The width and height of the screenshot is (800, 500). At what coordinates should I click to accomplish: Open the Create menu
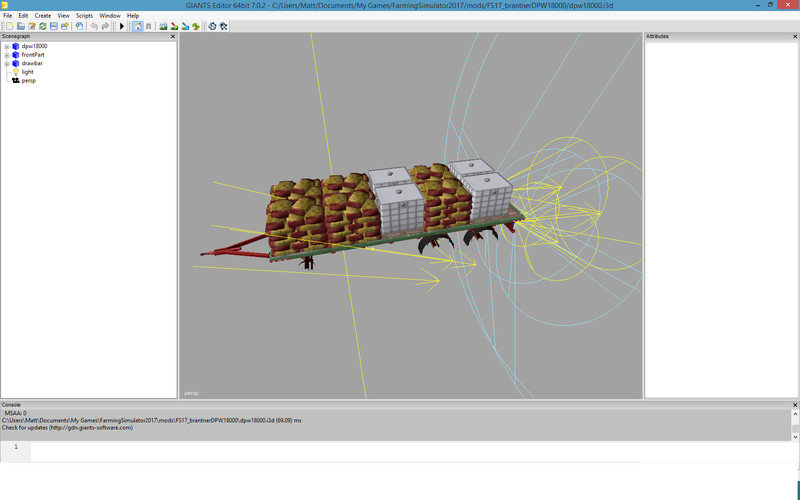43,16
